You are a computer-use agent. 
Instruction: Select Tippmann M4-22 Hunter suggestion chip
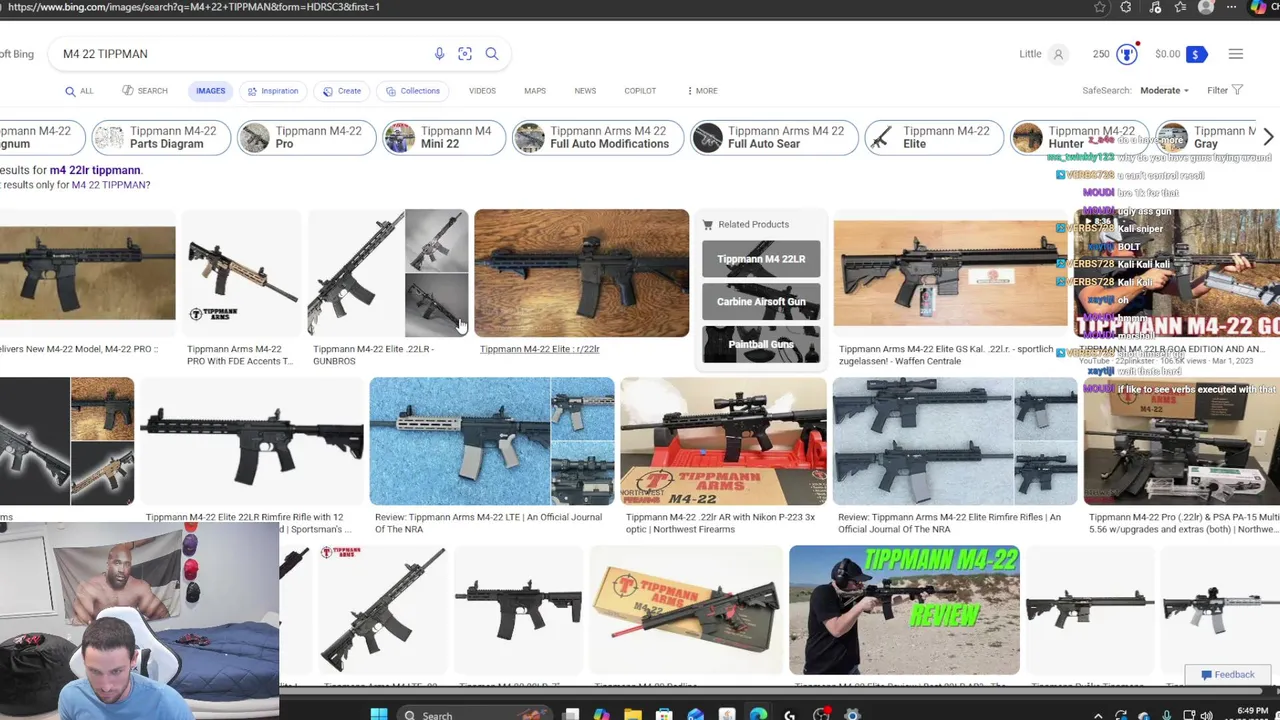[1079, 137]
